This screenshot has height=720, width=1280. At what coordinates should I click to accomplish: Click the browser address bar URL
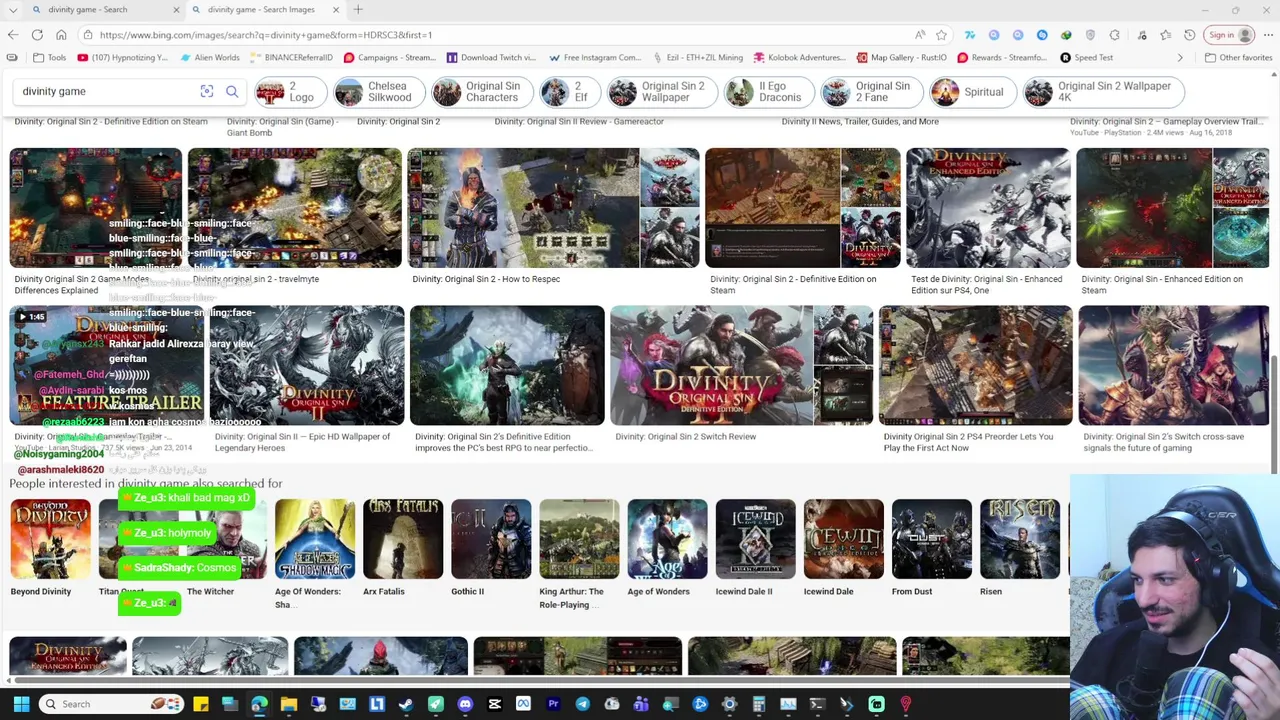[266, 35]
